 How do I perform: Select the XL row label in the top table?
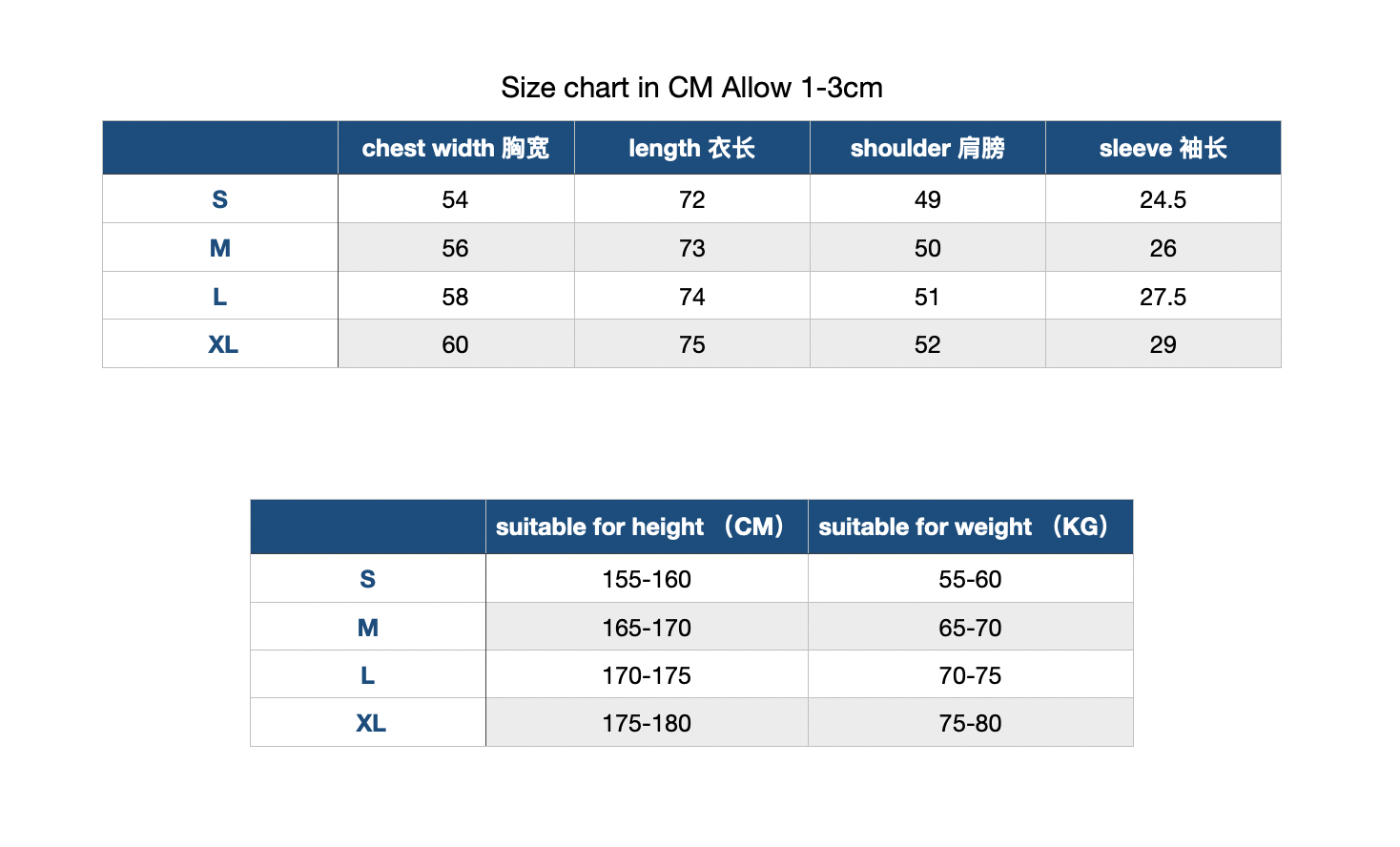pos(222,344)
